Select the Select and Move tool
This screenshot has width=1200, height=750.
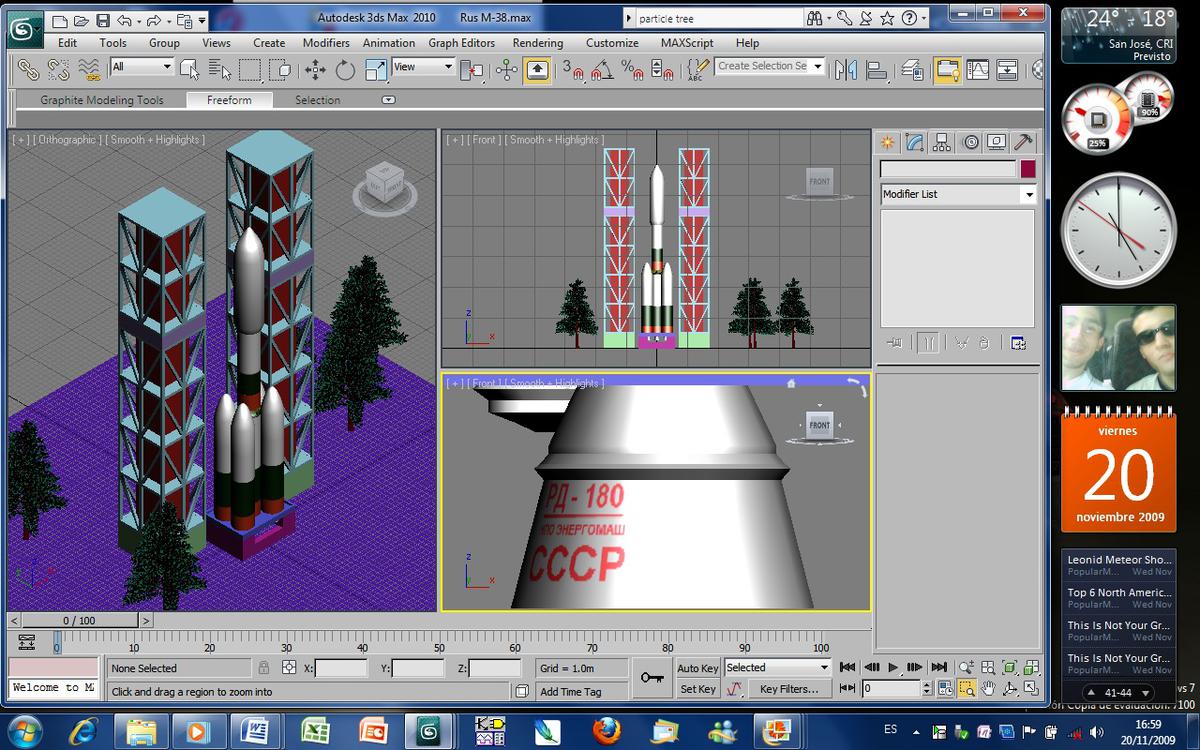[x=315, y=69]
